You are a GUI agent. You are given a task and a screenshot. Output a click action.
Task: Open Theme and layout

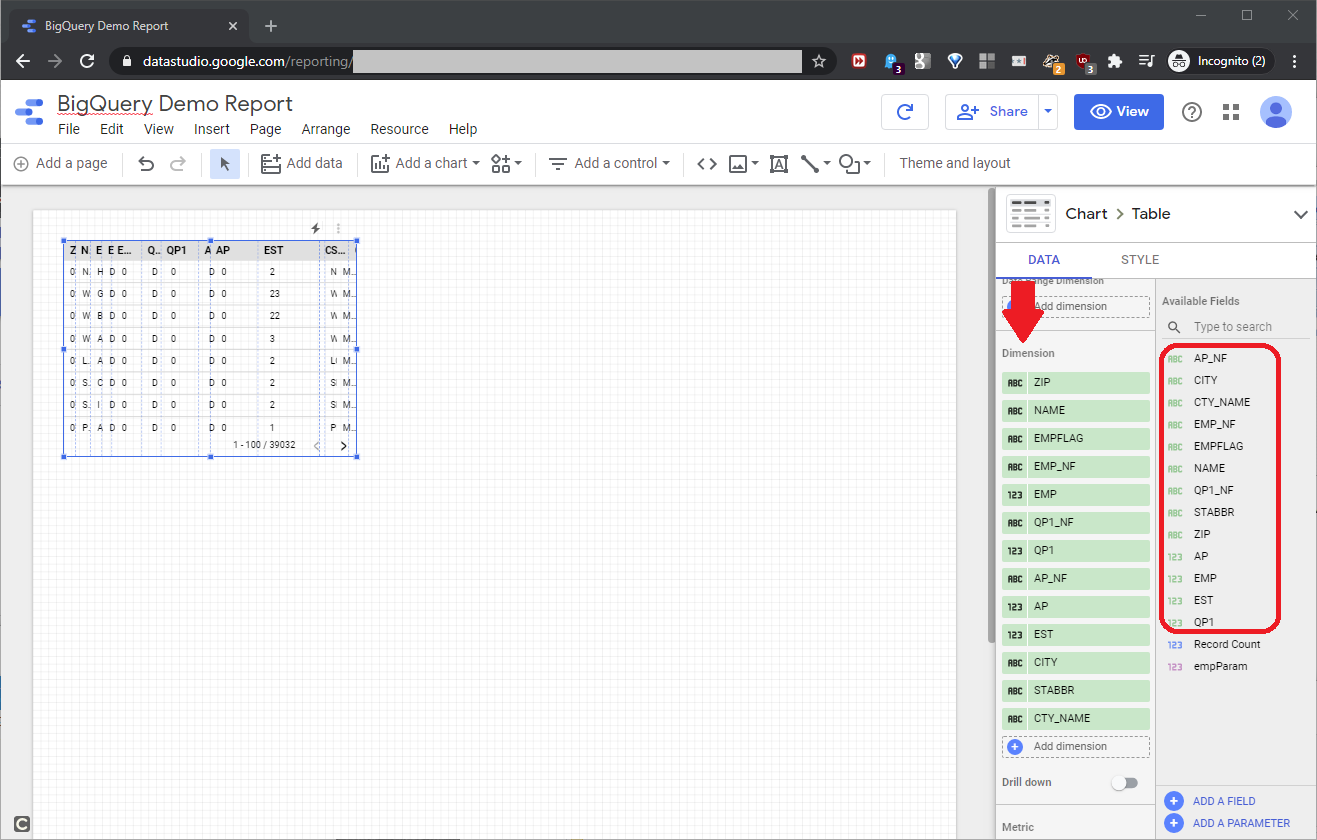click(955, 163)
